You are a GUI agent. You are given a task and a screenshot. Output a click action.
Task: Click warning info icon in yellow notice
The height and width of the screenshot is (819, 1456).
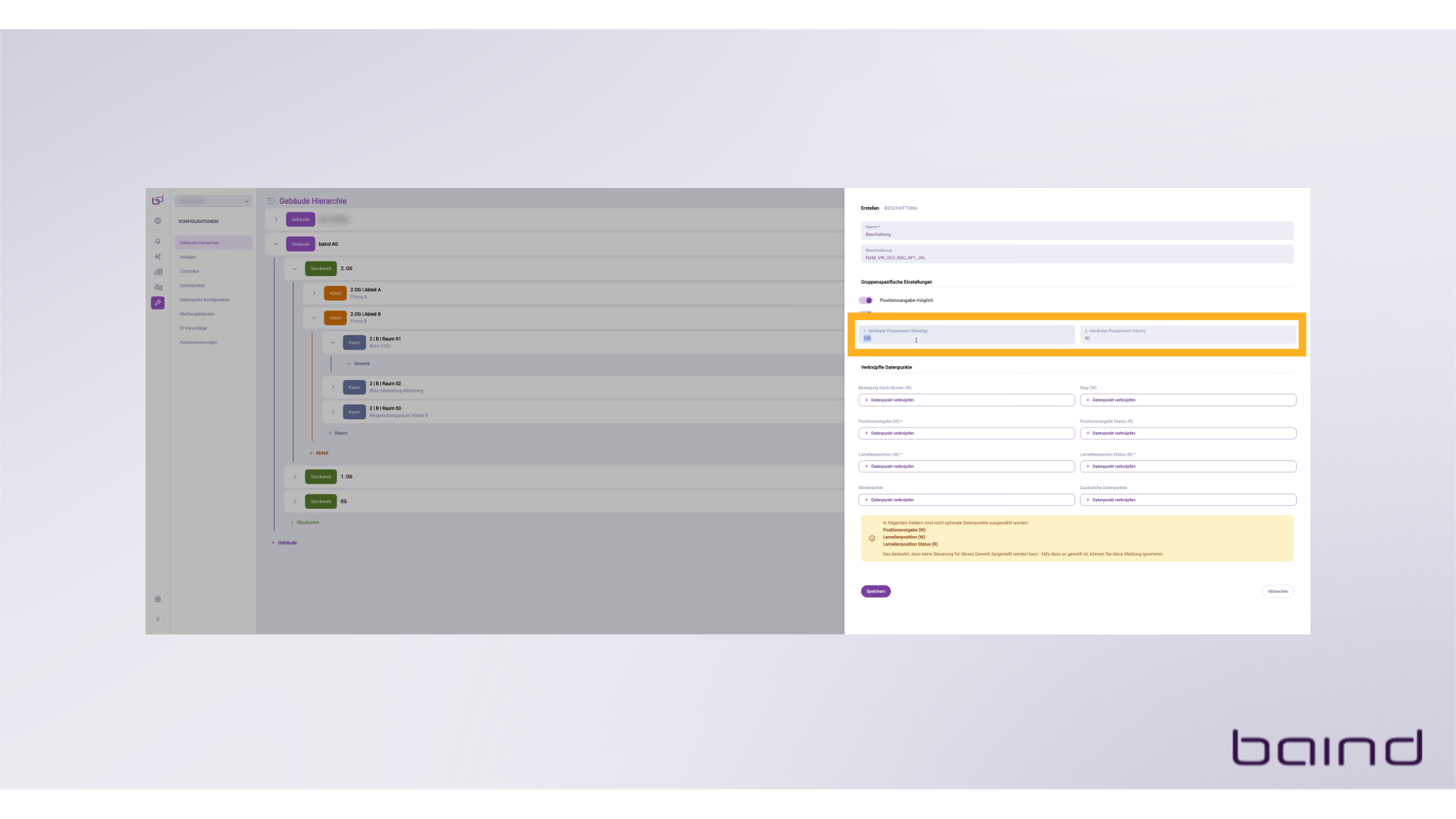pos(872,538)
